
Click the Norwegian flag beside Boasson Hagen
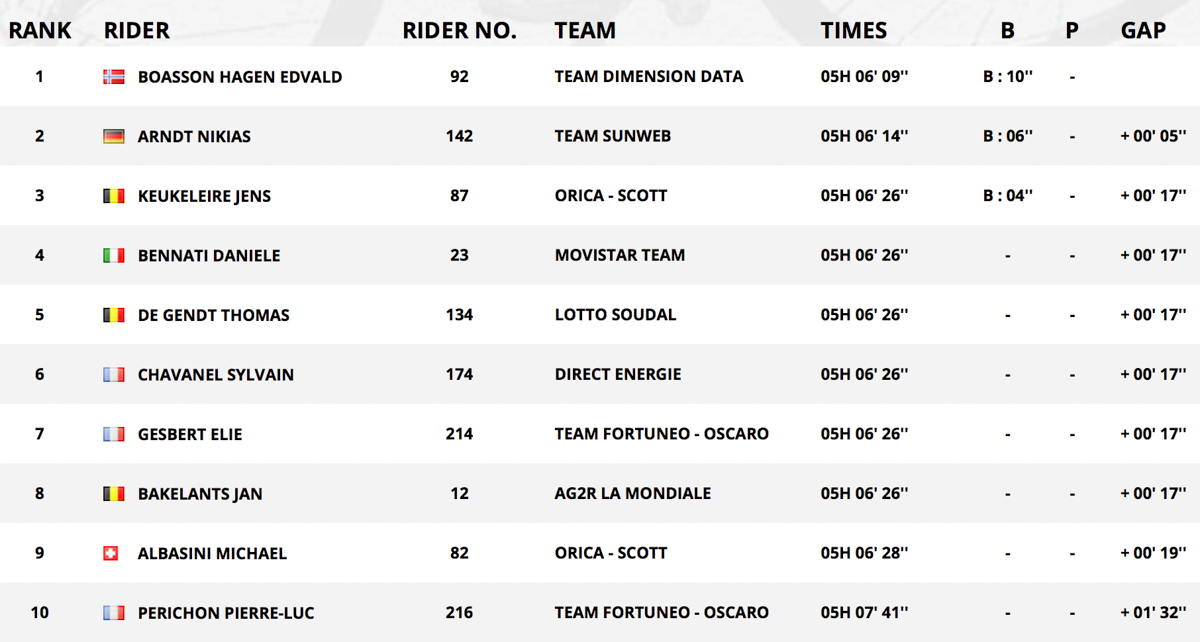[114, 77]
